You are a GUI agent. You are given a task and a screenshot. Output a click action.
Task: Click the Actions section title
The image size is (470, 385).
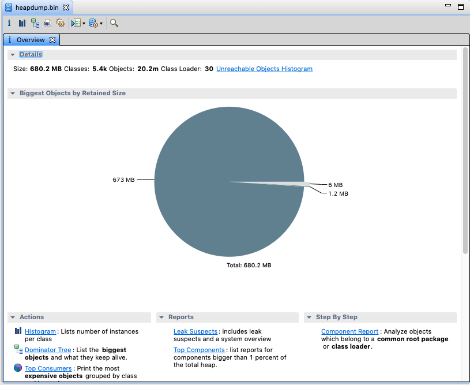coord(32,317)
